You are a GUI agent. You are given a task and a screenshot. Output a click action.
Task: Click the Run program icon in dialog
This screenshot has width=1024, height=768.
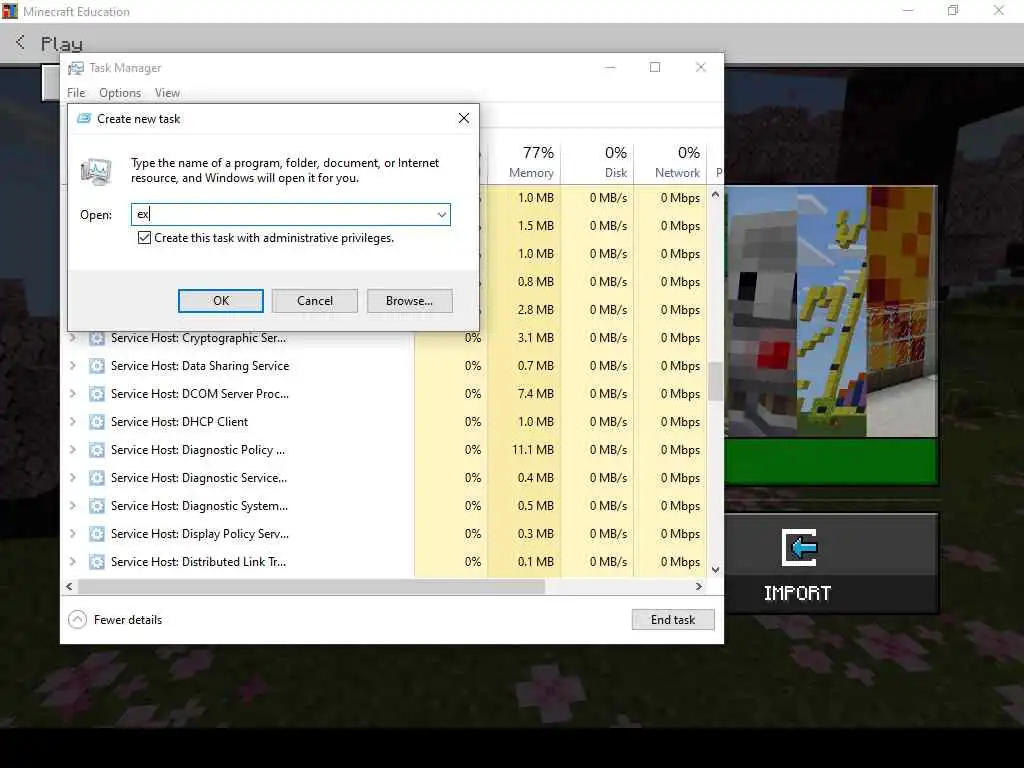(96, 171)
